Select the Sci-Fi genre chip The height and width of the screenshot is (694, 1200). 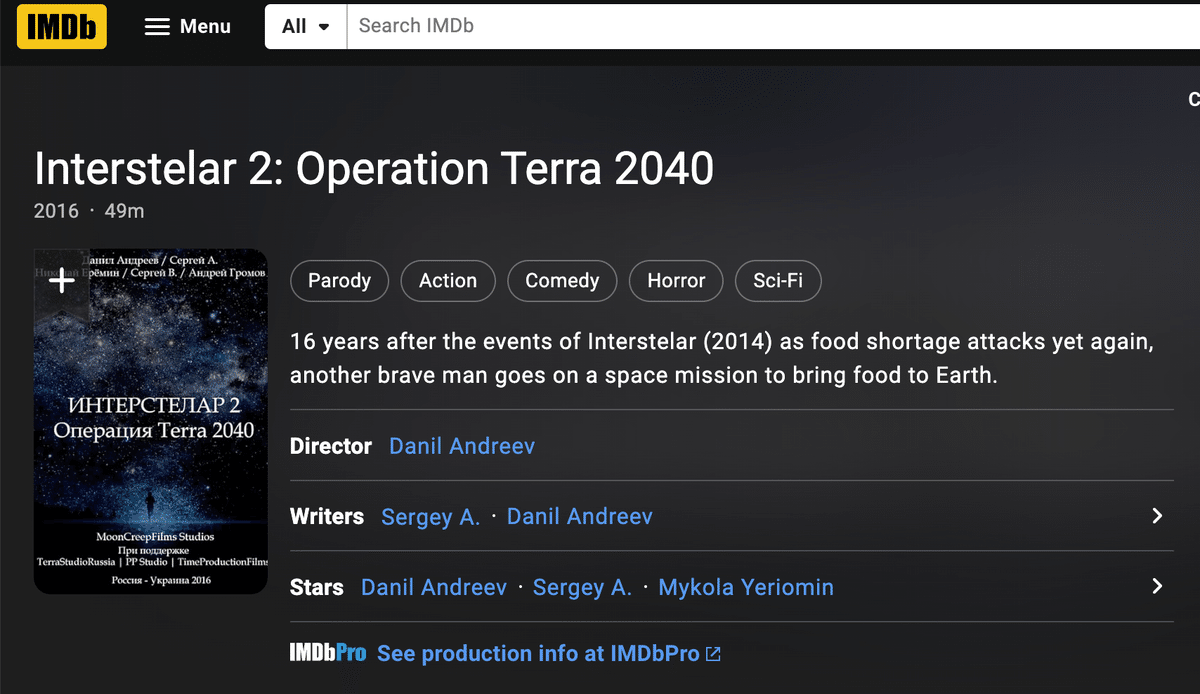(x=778, y=281)
